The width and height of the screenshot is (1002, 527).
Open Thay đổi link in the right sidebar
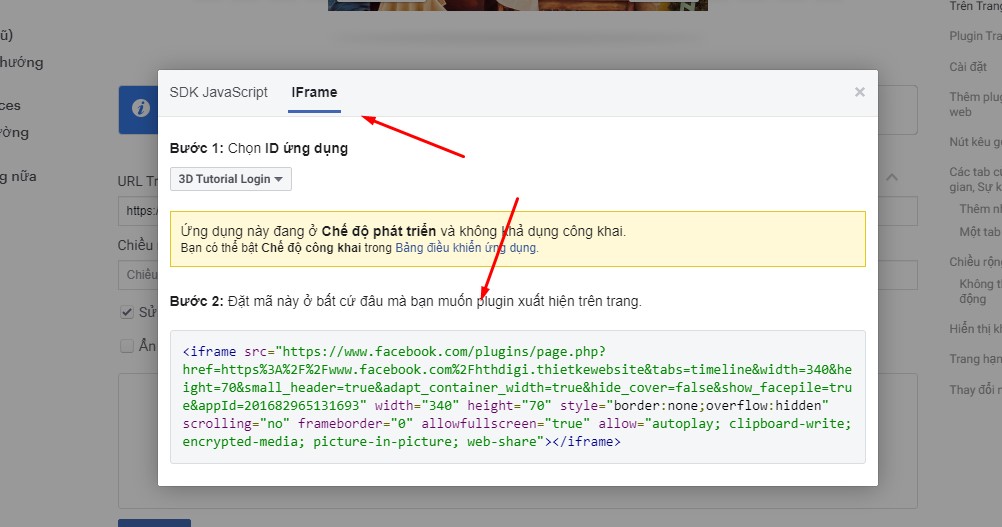click(x=975, y=390)
